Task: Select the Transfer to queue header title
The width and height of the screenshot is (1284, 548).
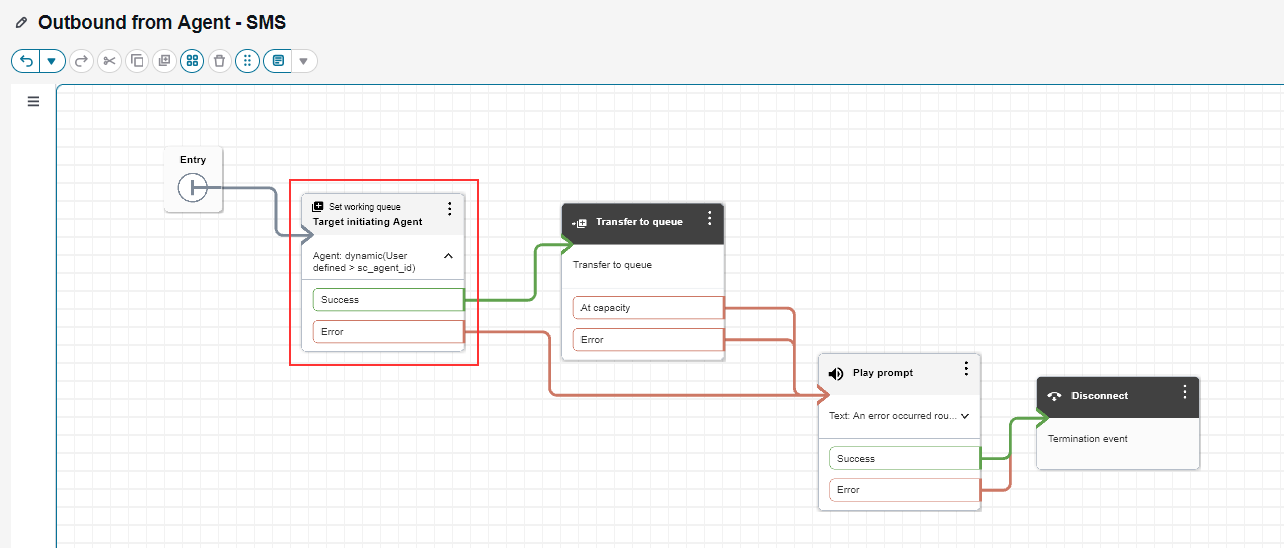Action: click(x=639, y=222)
